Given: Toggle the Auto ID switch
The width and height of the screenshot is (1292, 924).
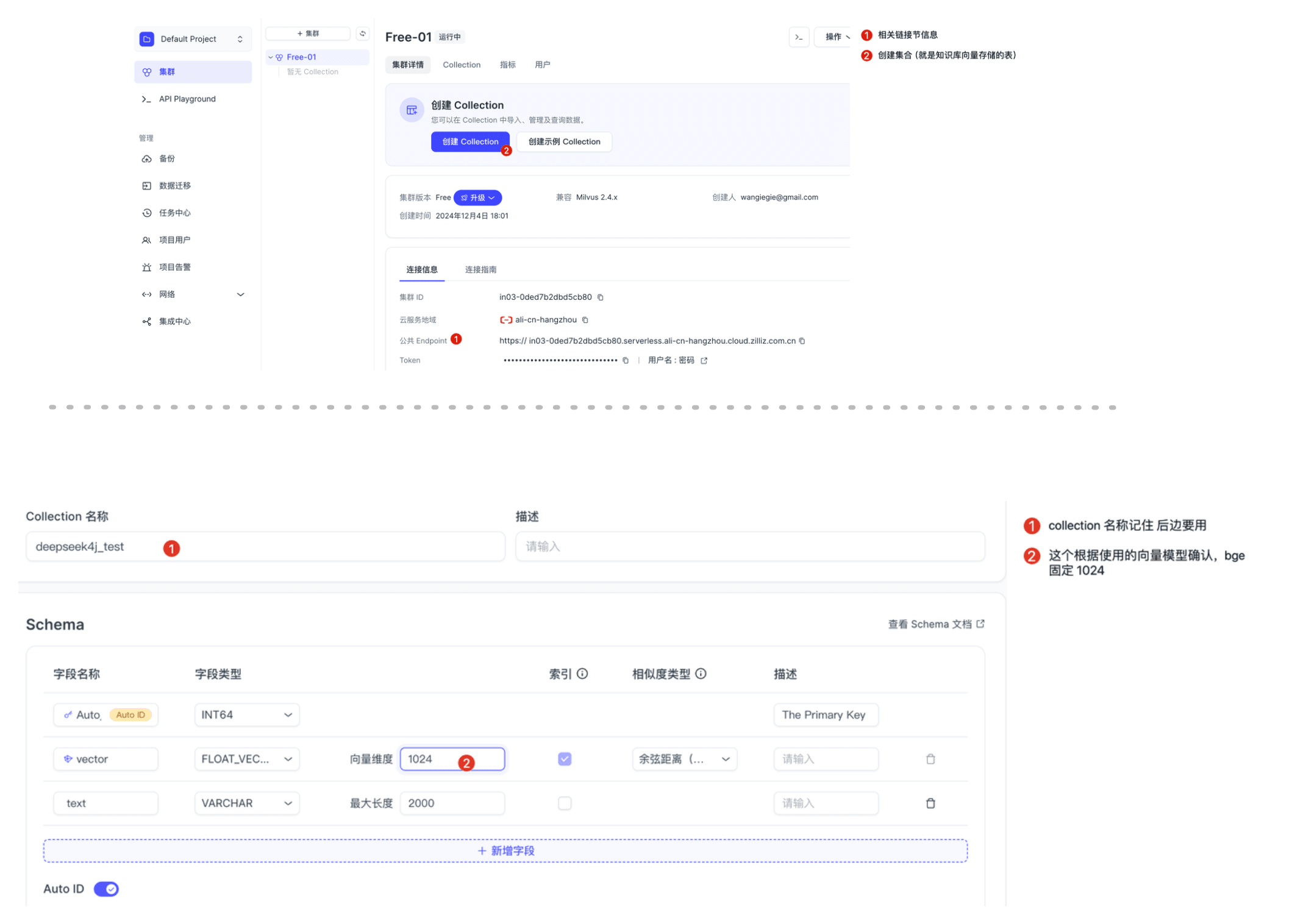Looking at the screenshot, I should point(106,889).
